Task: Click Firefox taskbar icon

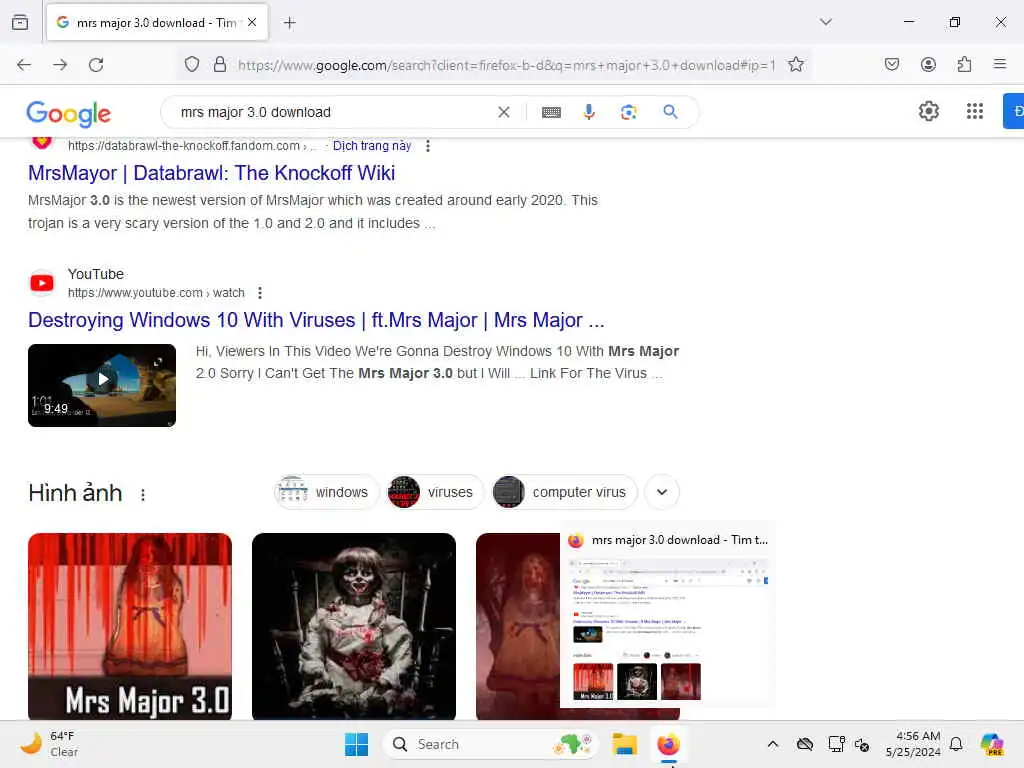Action: pos(668,744)
